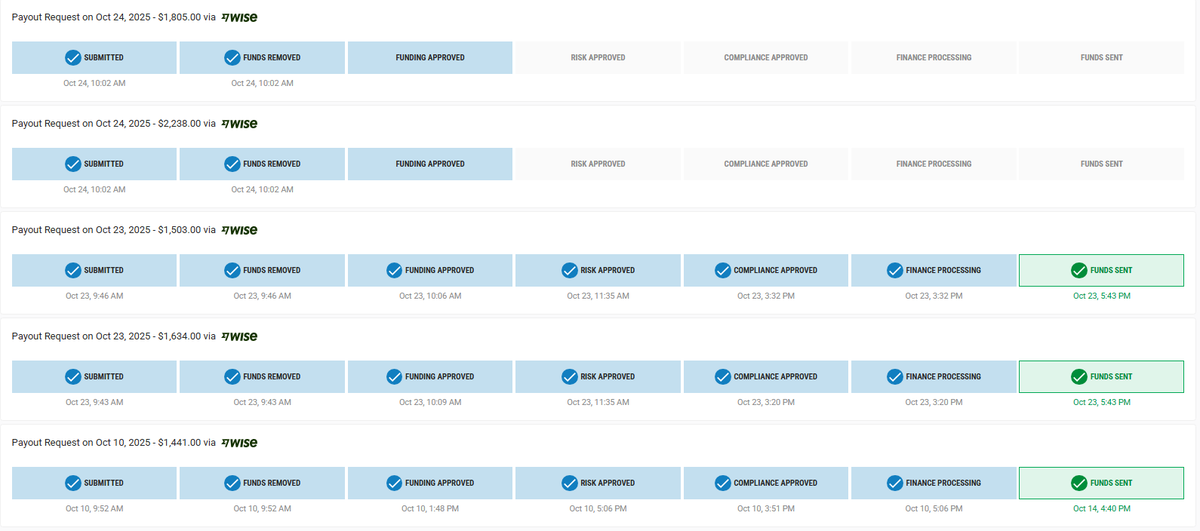
Task: Click the Finance Processing label in the $1,634.00 payout
Action: 943,377
